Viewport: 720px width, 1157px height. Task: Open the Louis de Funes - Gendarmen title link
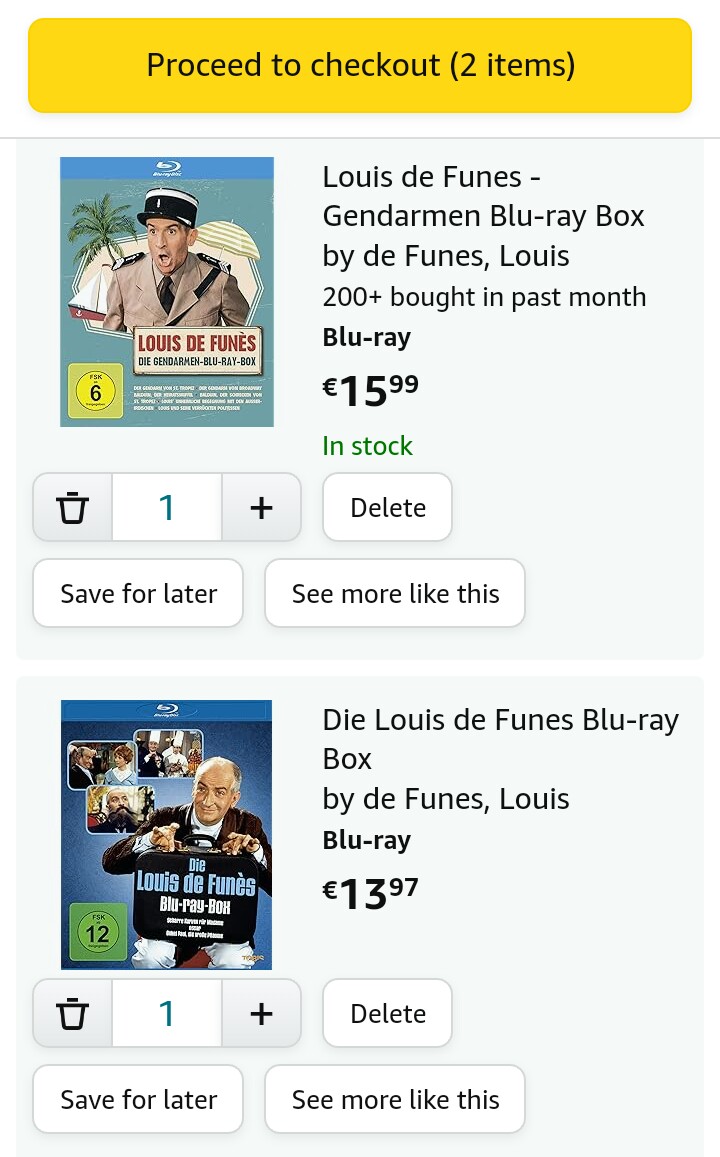[483, 196]
